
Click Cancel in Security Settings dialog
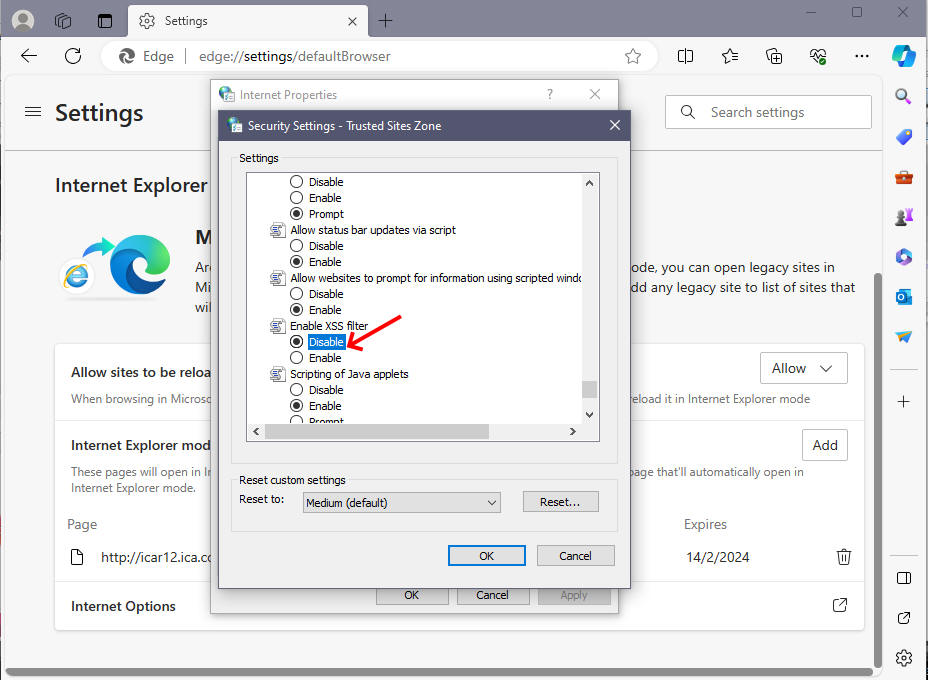[x=575, y=556]
